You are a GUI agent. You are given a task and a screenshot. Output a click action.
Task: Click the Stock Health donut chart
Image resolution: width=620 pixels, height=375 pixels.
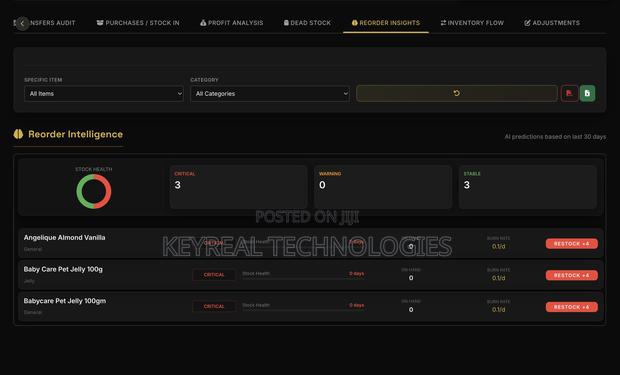point(94,191)
